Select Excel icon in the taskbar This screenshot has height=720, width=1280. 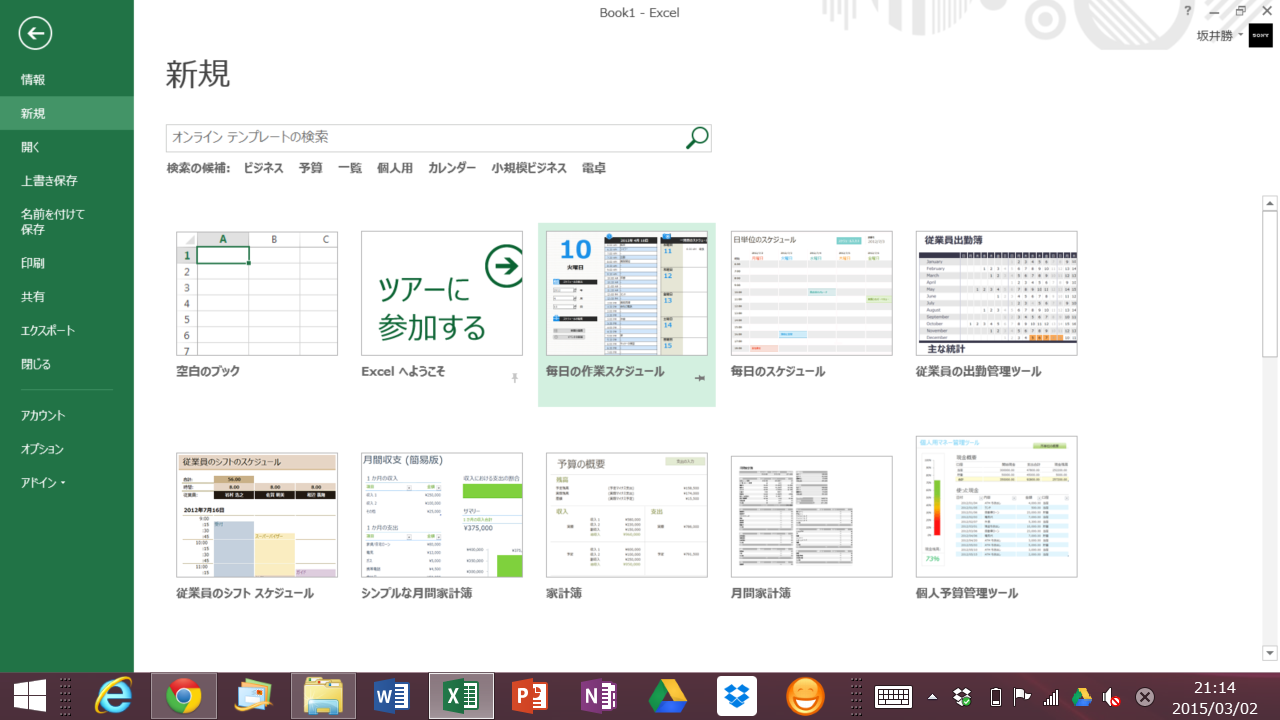461,696
